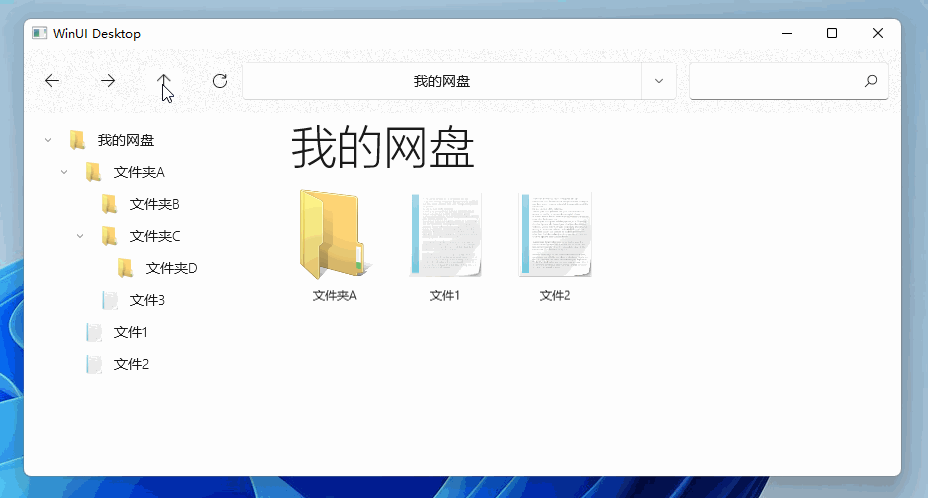The height and width of the screenshot is (498, 928).
Task: Click the folder icon beside tree 文件夹A
Action: pyautogui.click(x=94, y=172)
